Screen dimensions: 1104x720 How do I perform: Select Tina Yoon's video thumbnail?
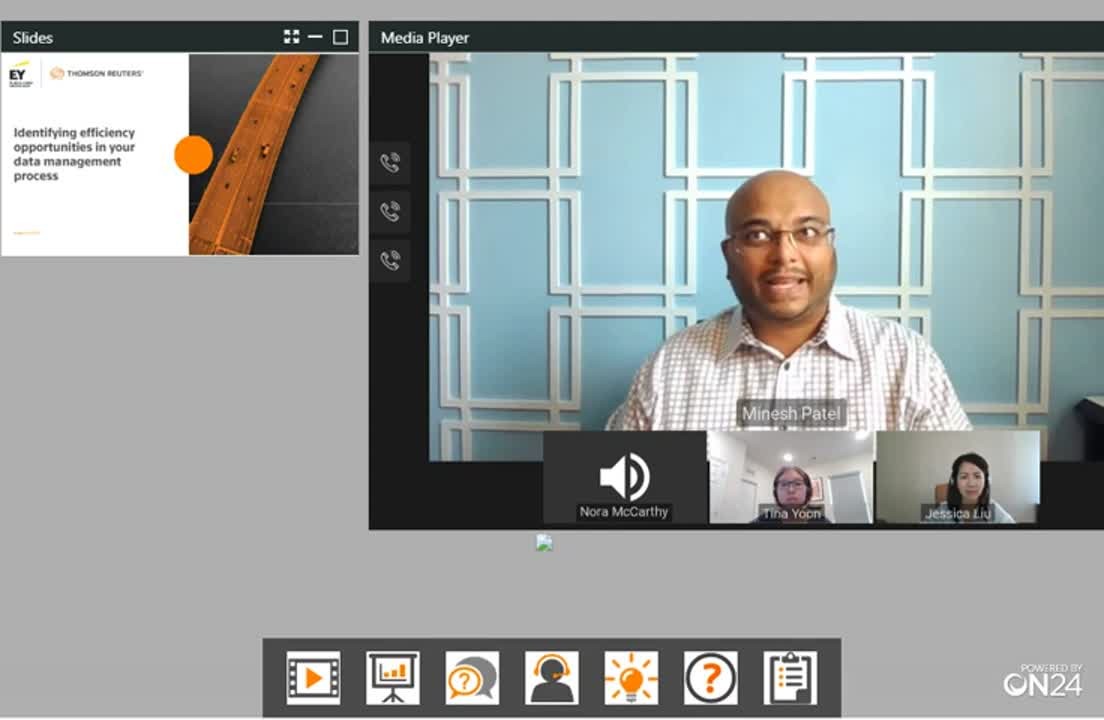(x=791, y=478)
